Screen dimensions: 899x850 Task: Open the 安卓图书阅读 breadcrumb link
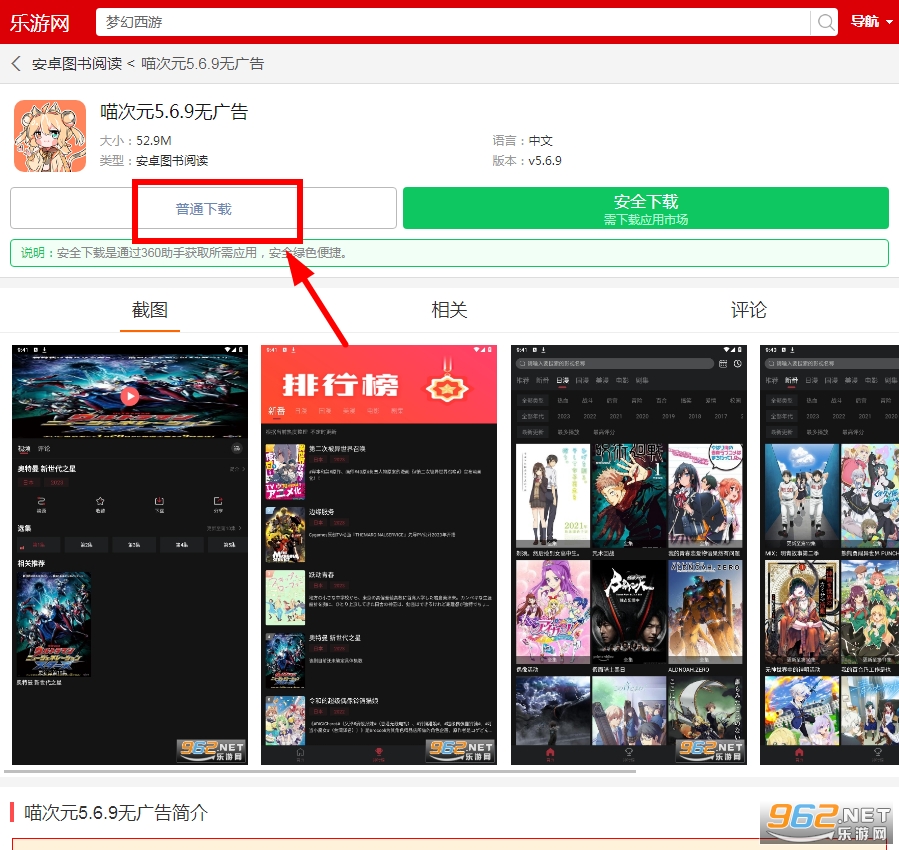[x=77, y=64]
